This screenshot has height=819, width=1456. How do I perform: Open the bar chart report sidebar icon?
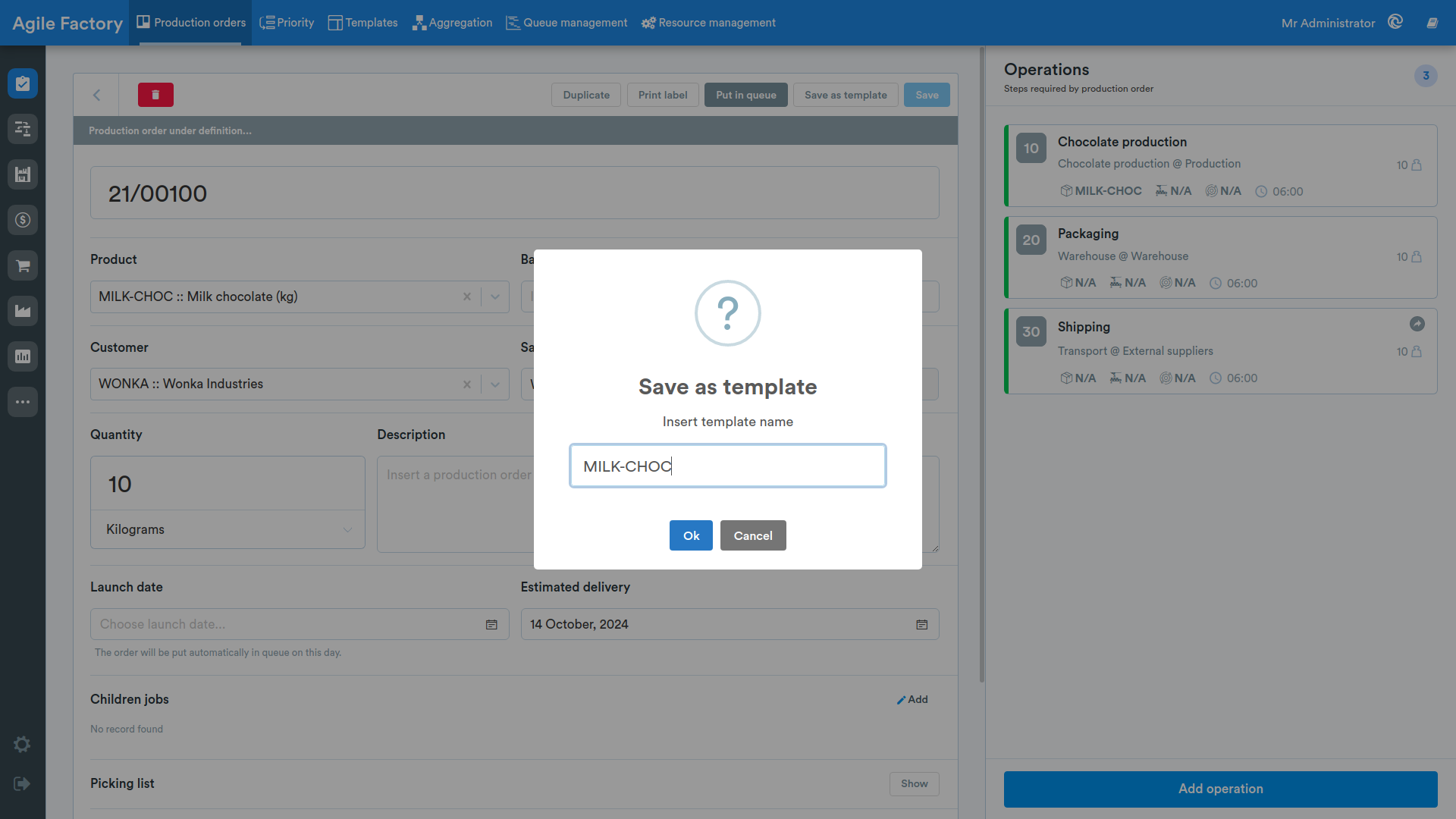pos(23,356)
